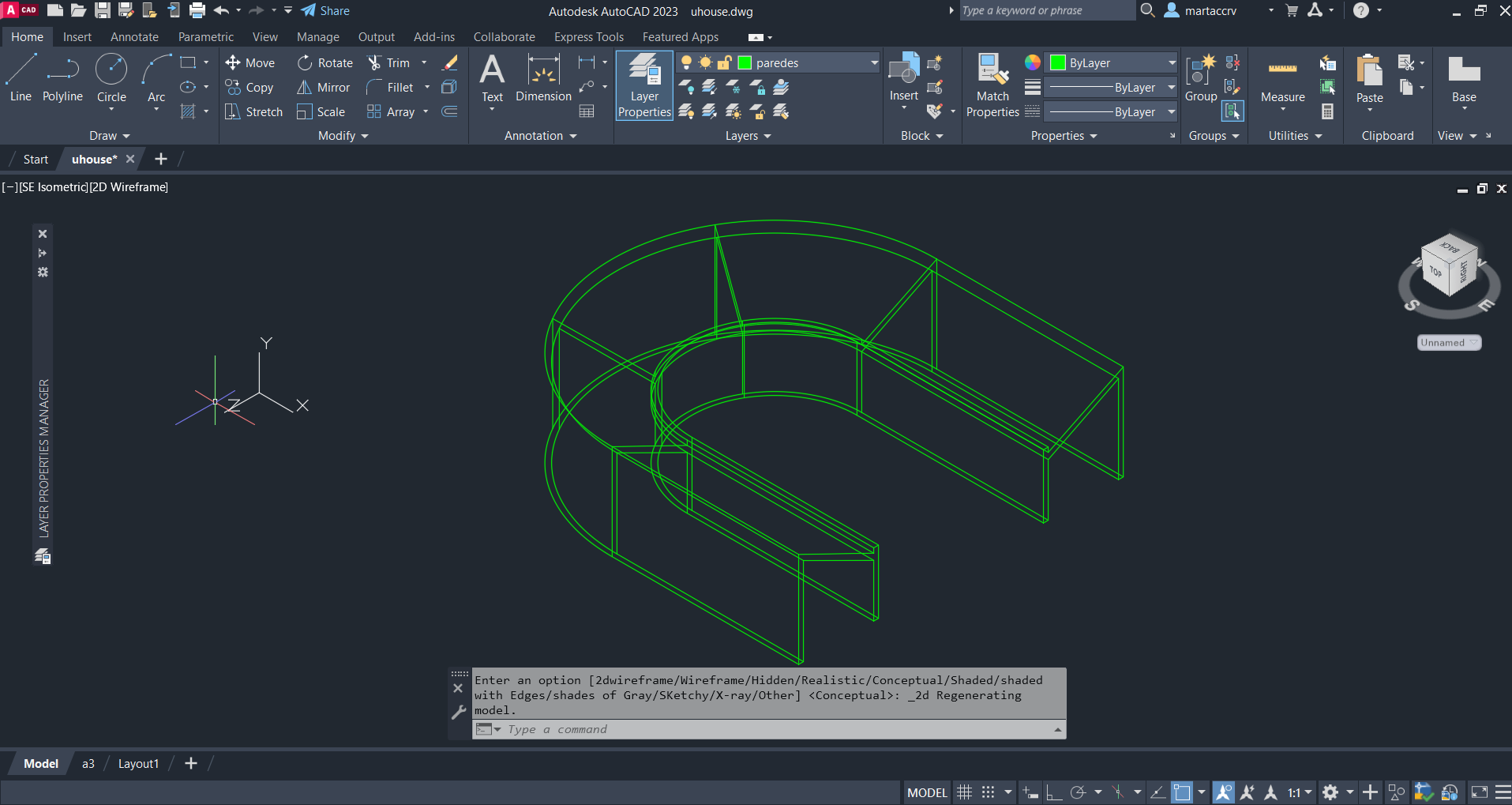Toggle the drawing grid display in status bar
This screenshot has height=805, width=1512.
[964, 792]
